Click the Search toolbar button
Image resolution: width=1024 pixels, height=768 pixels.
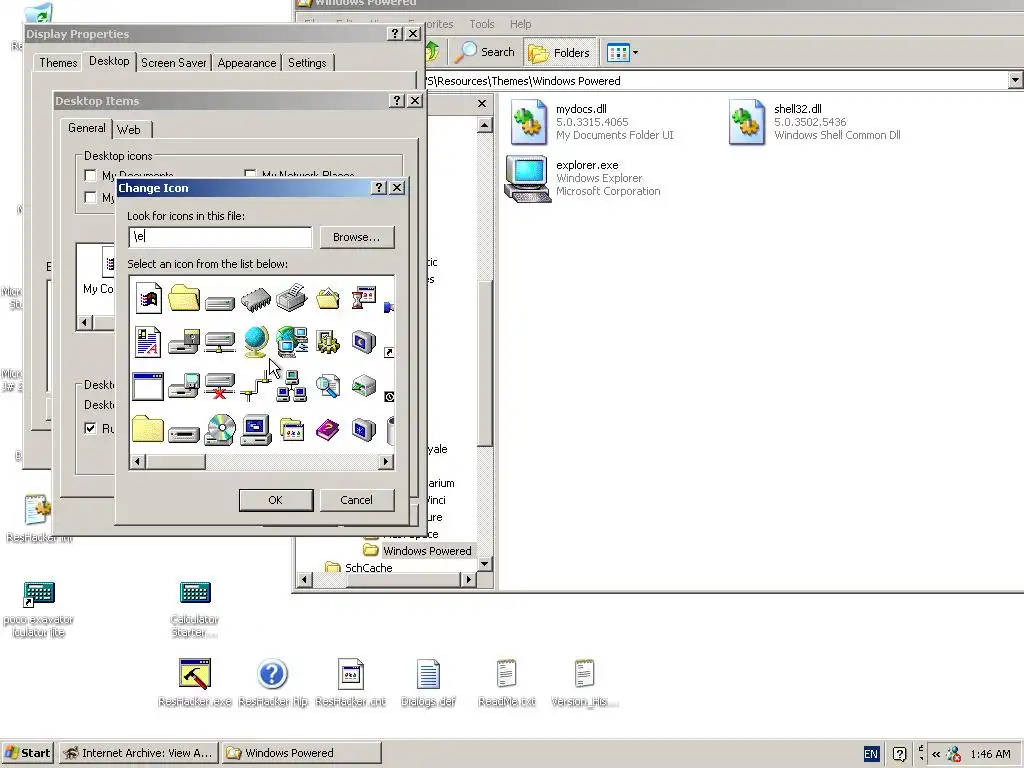click(485, 52)
